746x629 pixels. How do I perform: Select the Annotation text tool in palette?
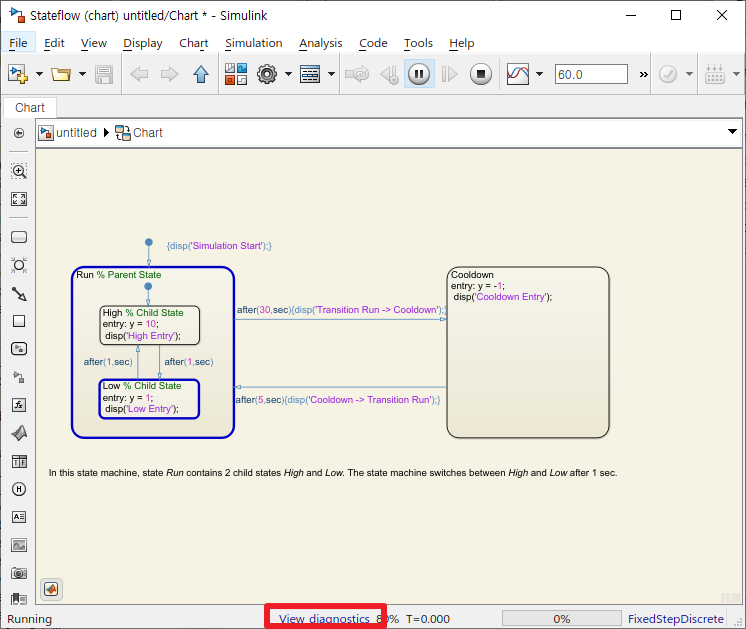pos(19,517)
